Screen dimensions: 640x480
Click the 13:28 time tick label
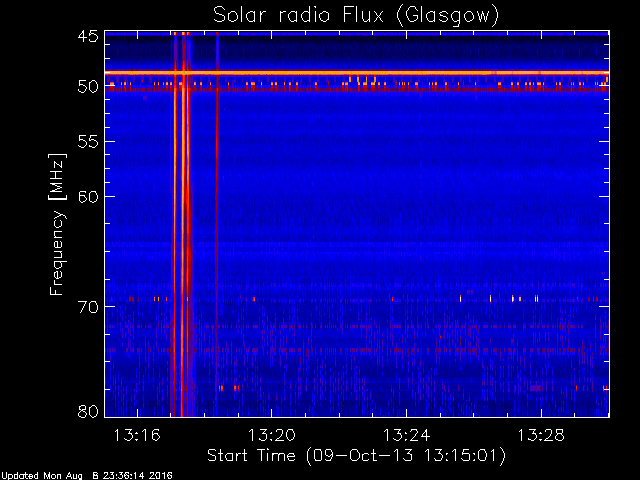tap(541, 435)
